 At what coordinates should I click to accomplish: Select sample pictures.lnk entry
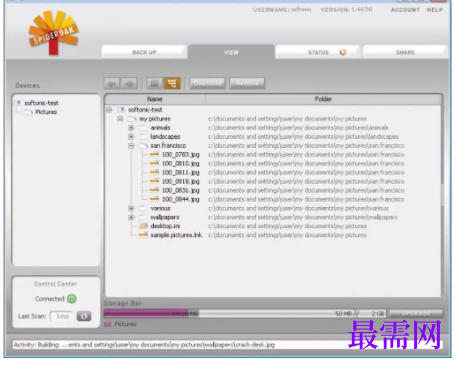click(x=176, y=235)
